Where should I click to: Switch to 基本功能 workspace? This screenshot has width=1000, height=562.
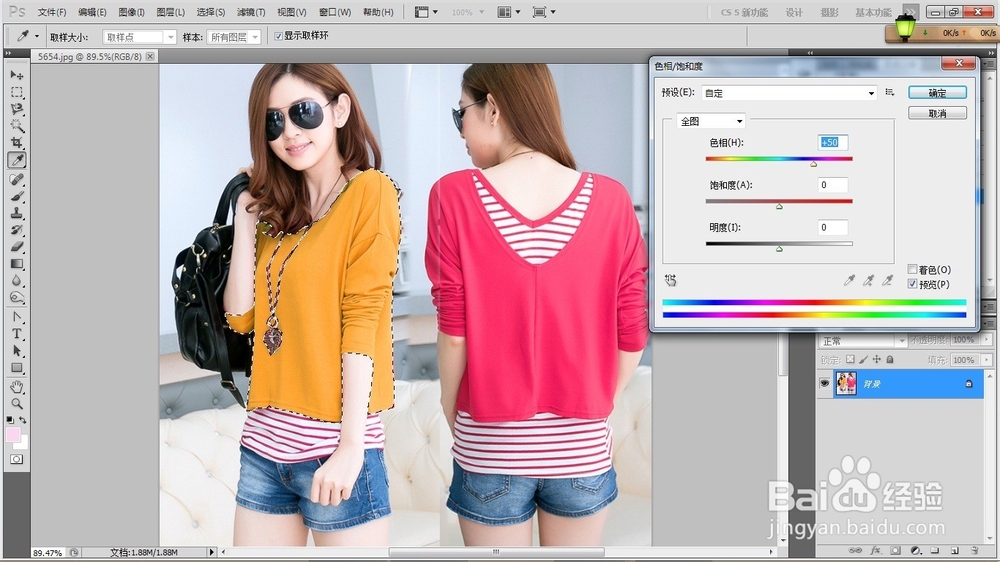[873, 12]
